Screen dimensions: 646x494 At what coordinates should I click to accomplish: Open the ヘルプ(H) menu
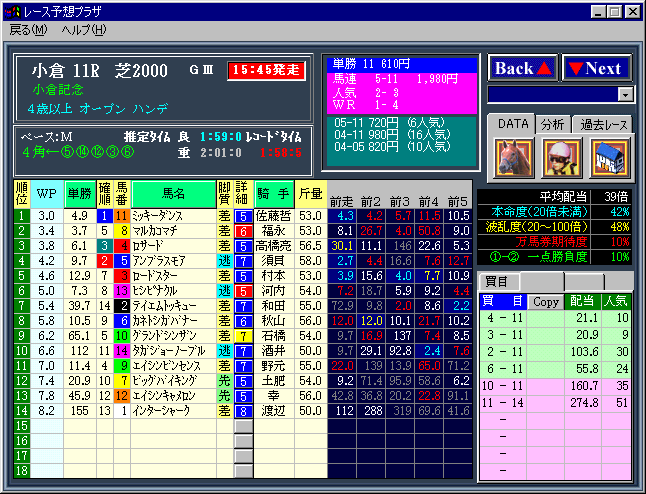tap(83, 30)
